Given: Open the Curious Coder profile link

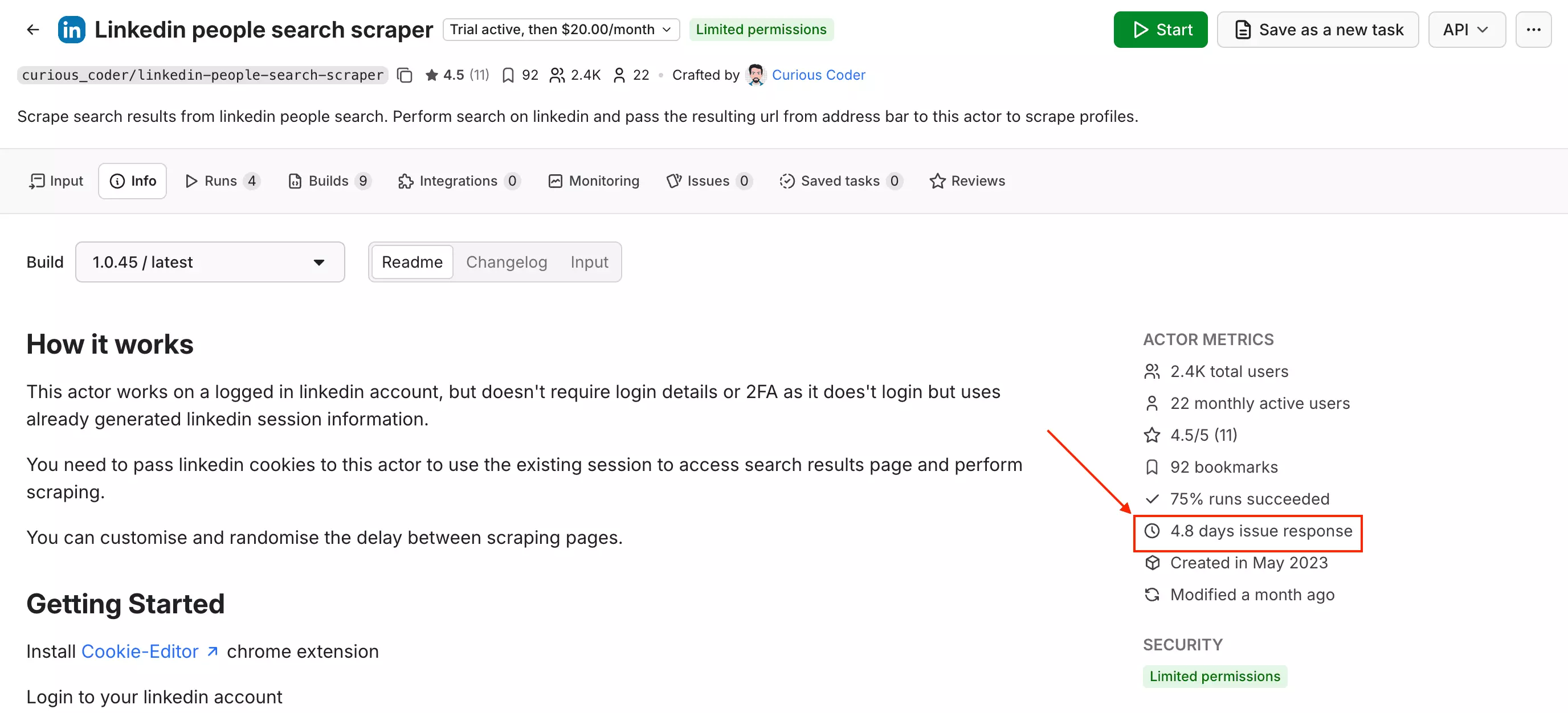Looking at the screenshot, I should (818, 75).
